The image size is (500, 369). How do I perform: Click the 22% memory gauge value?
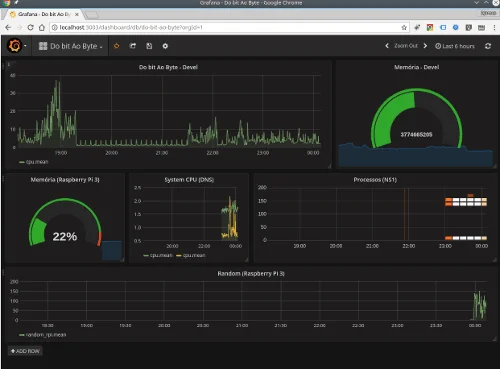[65, 237]
